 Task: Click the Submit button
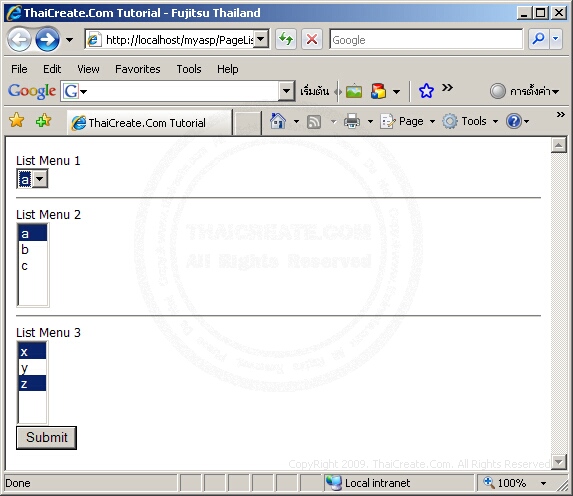coord(46,438)
